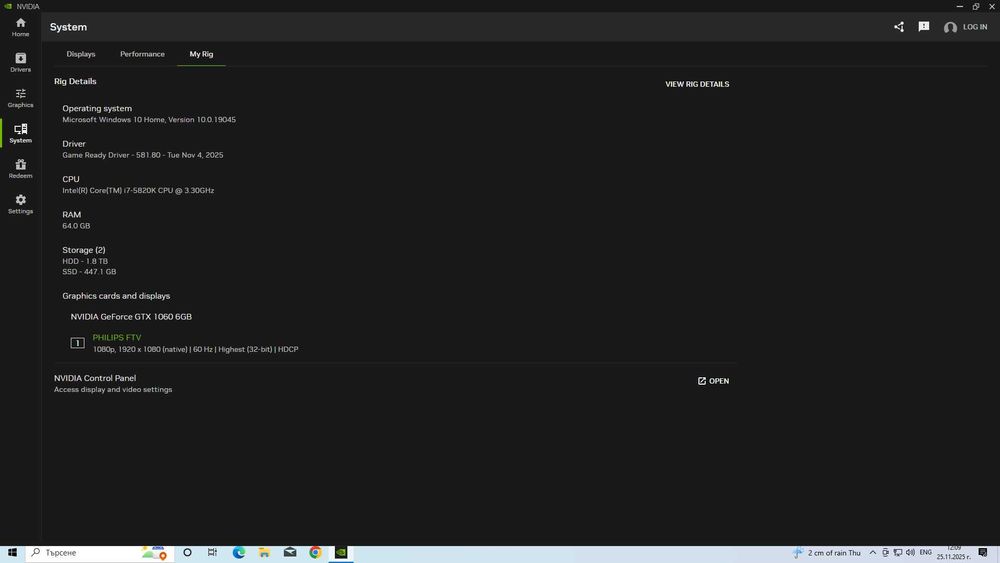
Task: Launch Google Chrome from taskbar
Action: [x=315, y=553]
